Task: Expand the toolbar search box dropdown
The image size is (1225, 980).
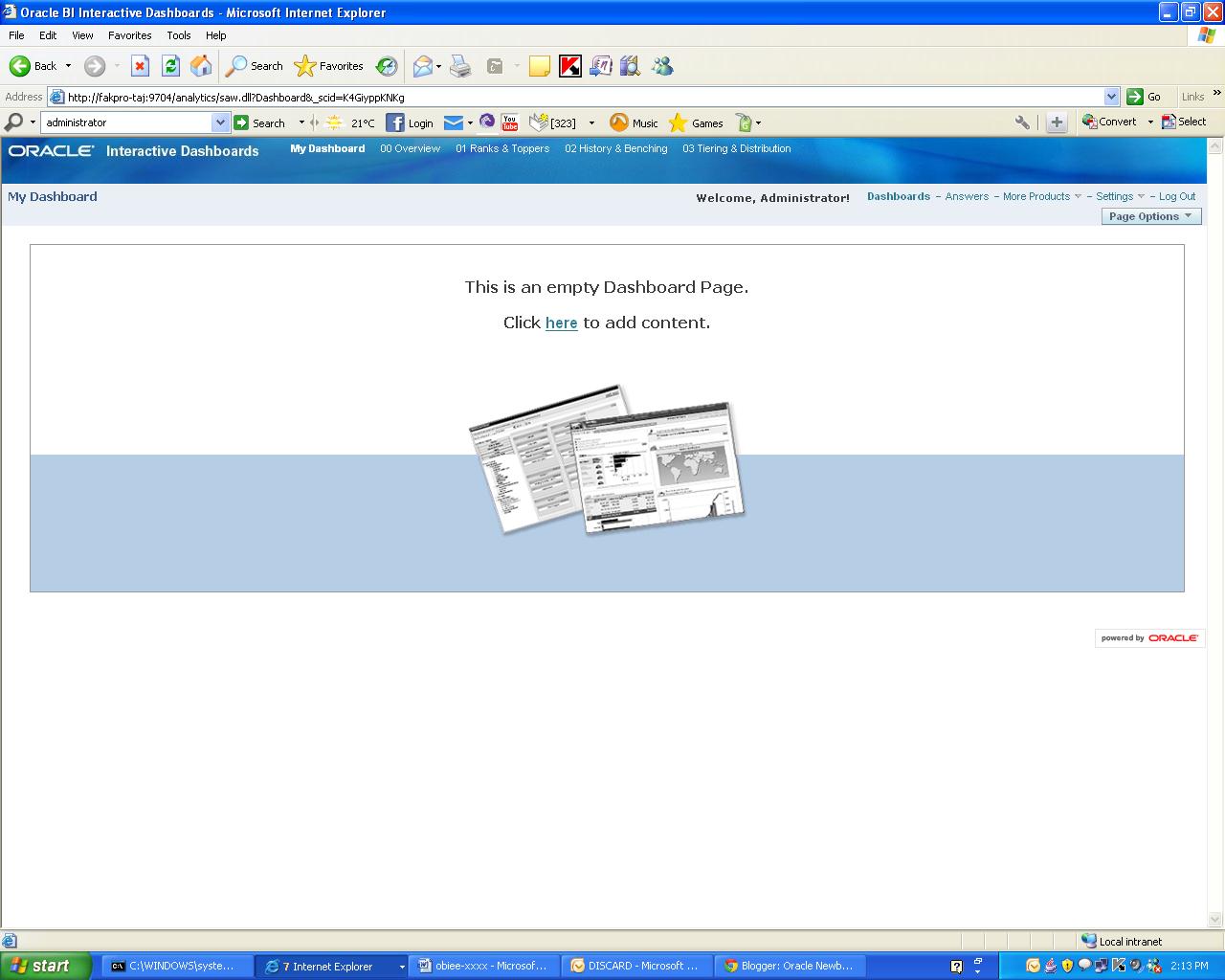Action: point(221,122)
